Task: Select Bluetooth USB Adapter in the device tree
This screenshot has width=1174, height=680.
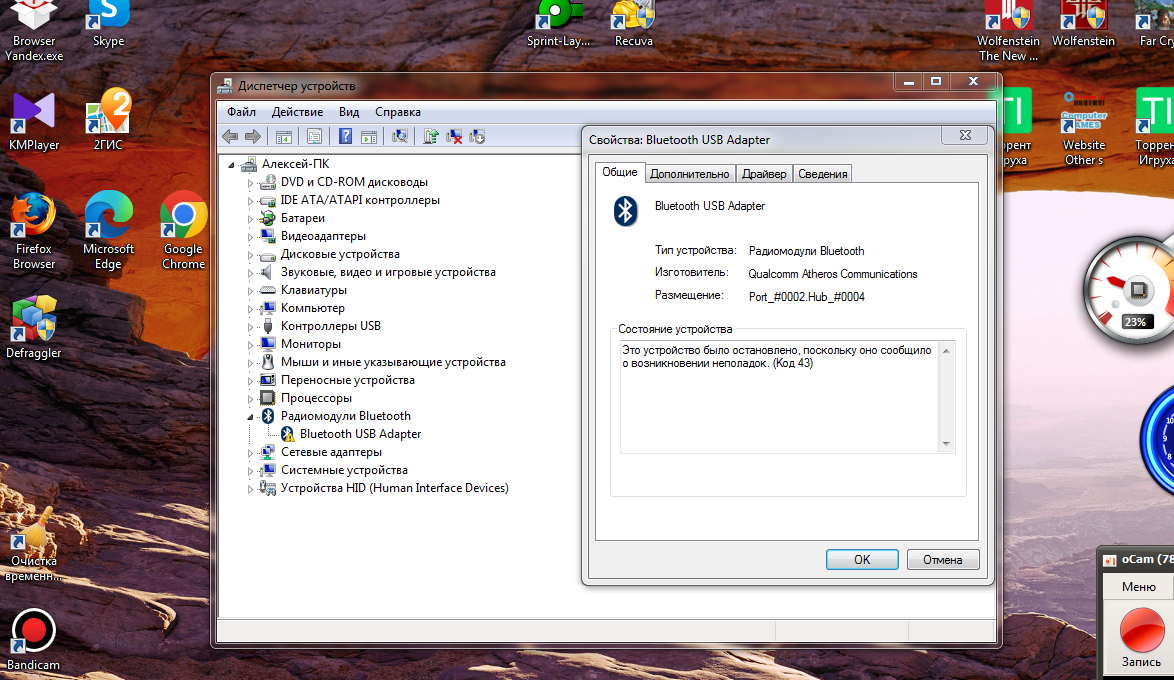Action: pos(360,434)
